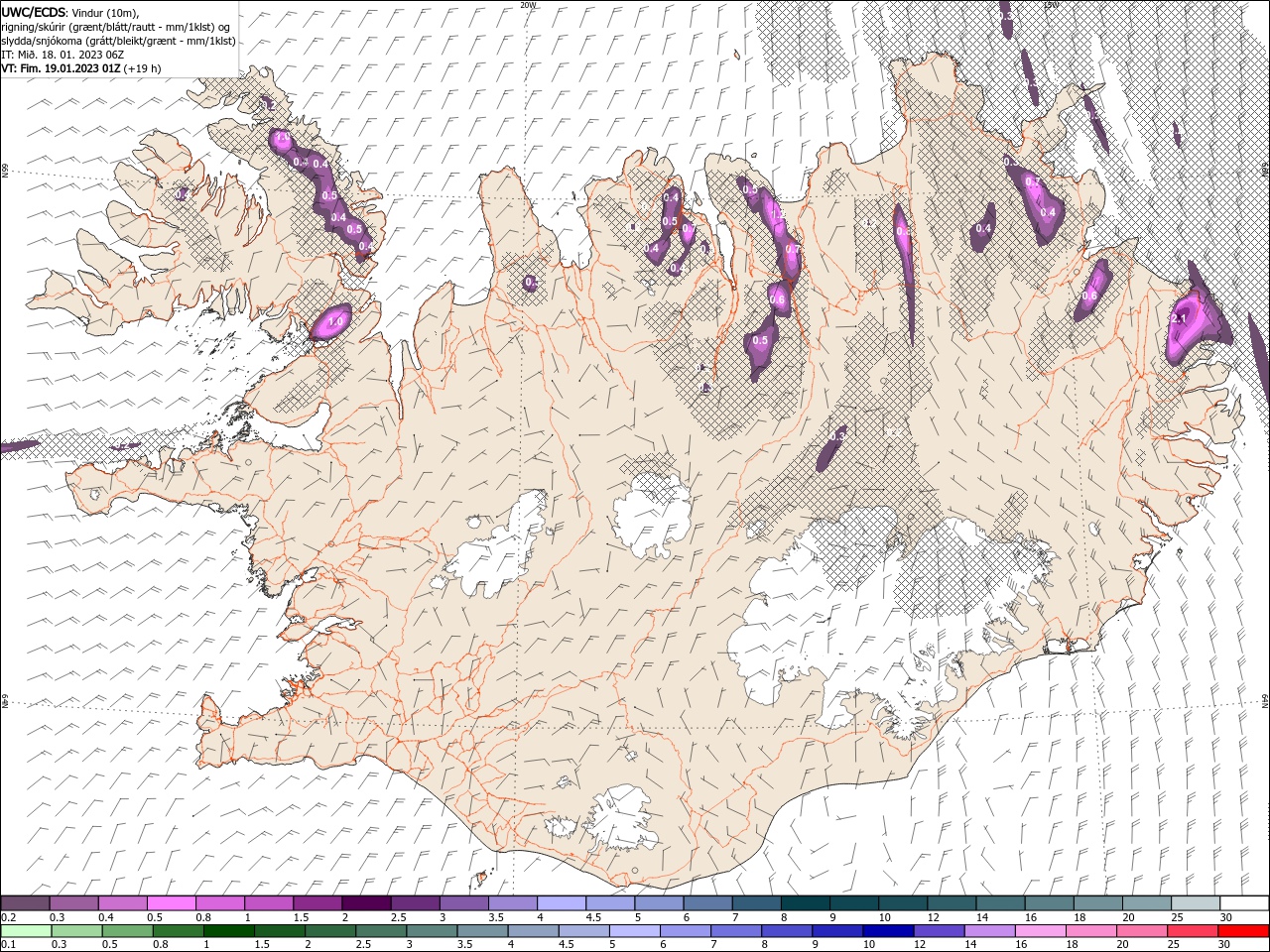Click the '(+19 h)' forecast offset text
1270x952 pixels.
pos(143,68)
